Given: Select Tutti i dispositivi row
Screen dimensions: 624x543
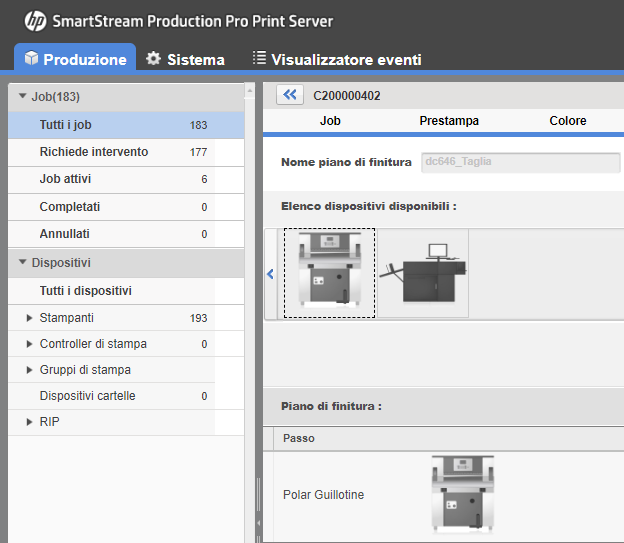Looking at the screenshot, I should [126, 291].
